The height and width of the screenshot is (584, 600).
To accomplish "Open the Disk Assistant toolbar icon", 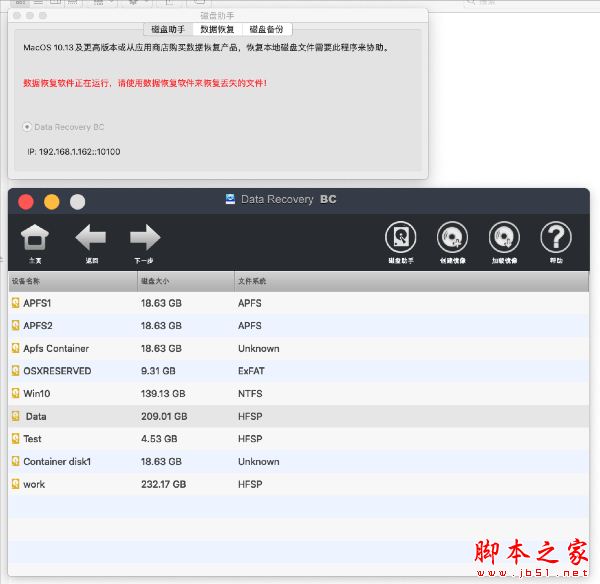I will pos(401,237).
